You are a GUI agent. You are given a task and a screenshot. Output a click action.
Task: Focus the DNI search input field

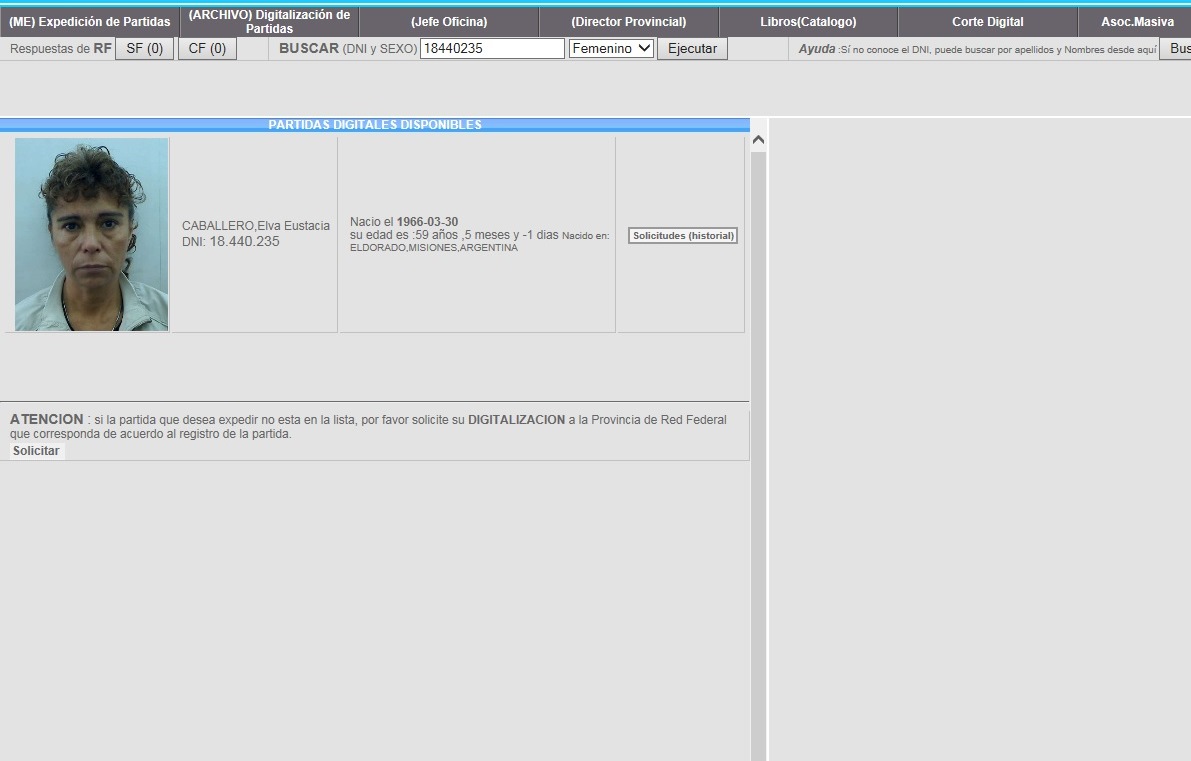(x=492, y=48)
